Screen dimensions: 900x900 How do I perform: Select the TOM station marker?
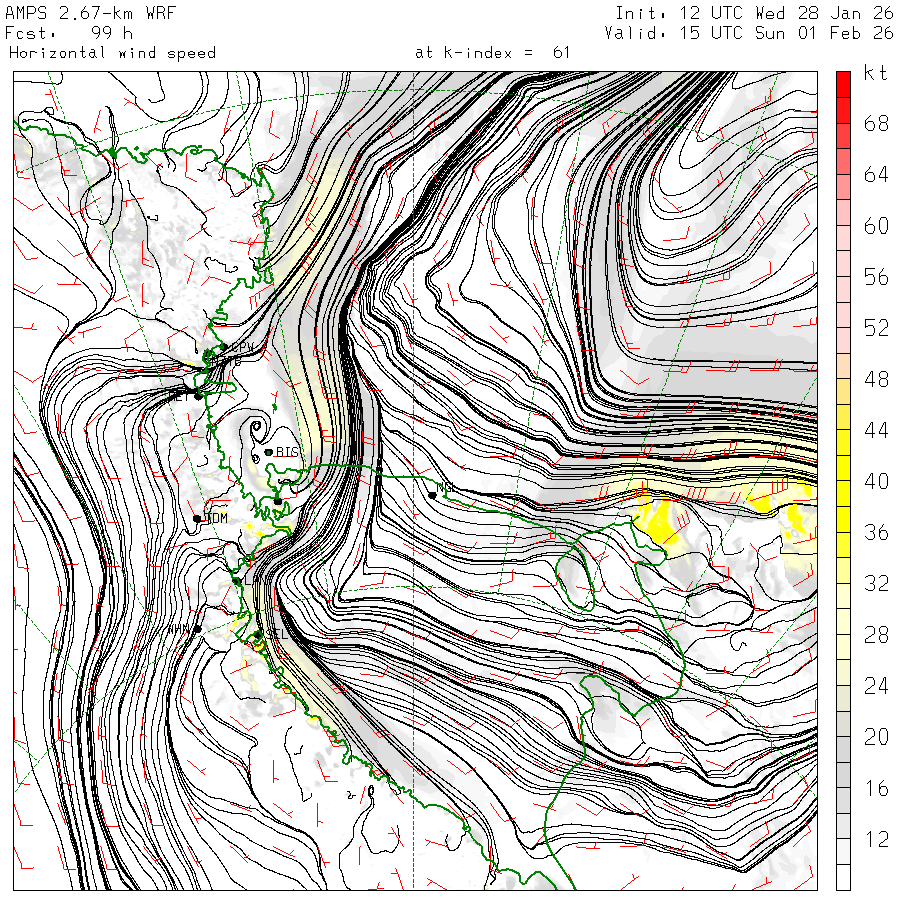[197, 518]
